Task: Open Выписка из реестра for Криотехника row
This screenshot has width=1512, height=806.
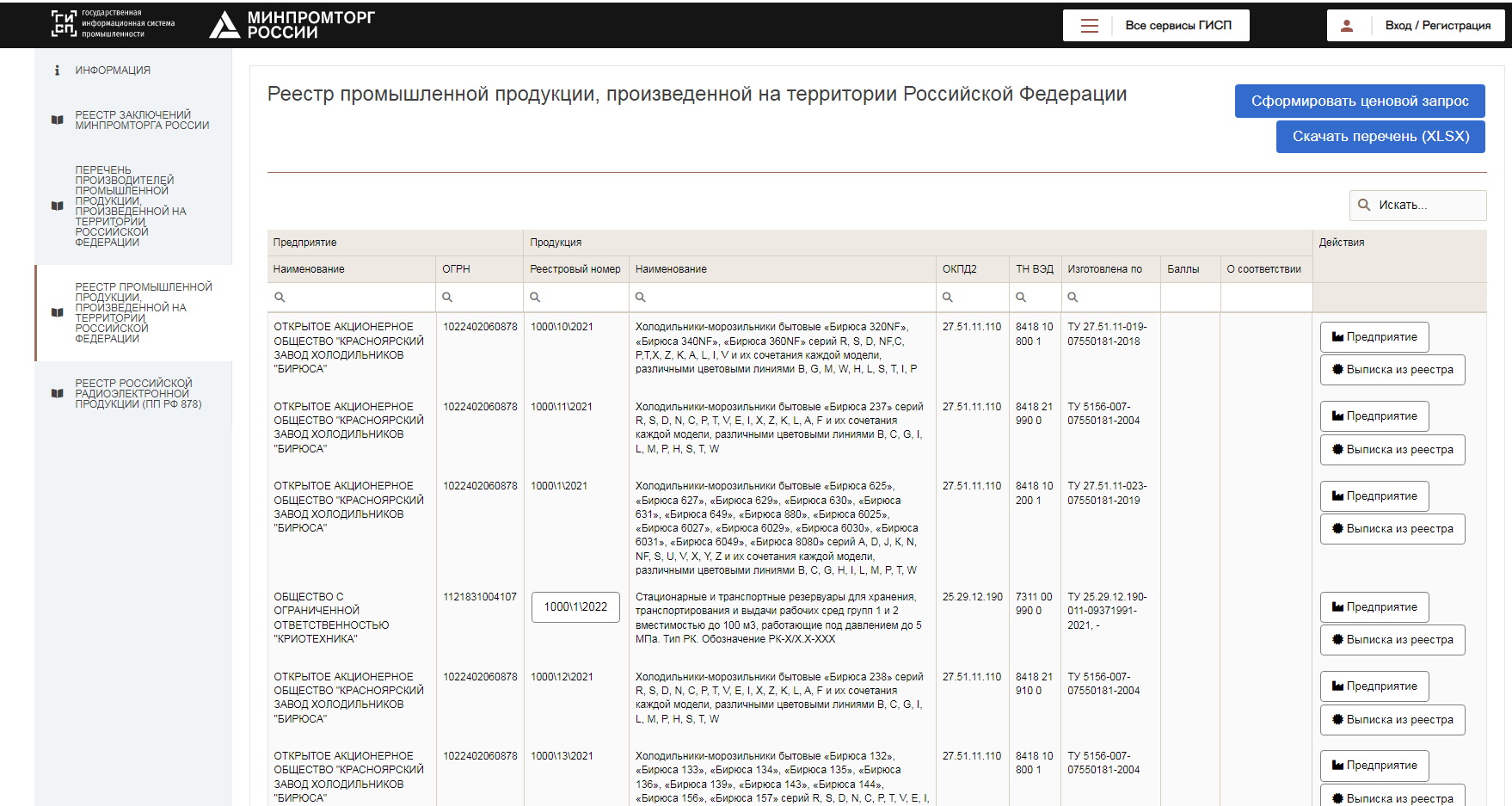Action: point(1392,640)
